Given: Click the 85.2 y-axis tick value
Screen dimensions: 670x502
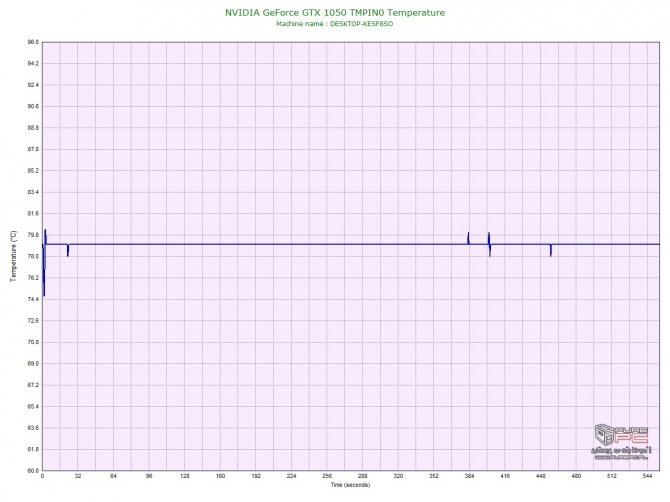Looking at the screenshot, I should tap(33, 171).
